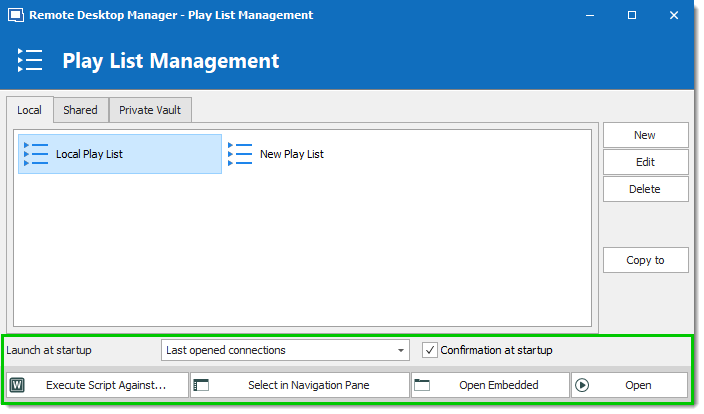
Task: Click the Open Embedded window icon
Action: click(422, 385)
